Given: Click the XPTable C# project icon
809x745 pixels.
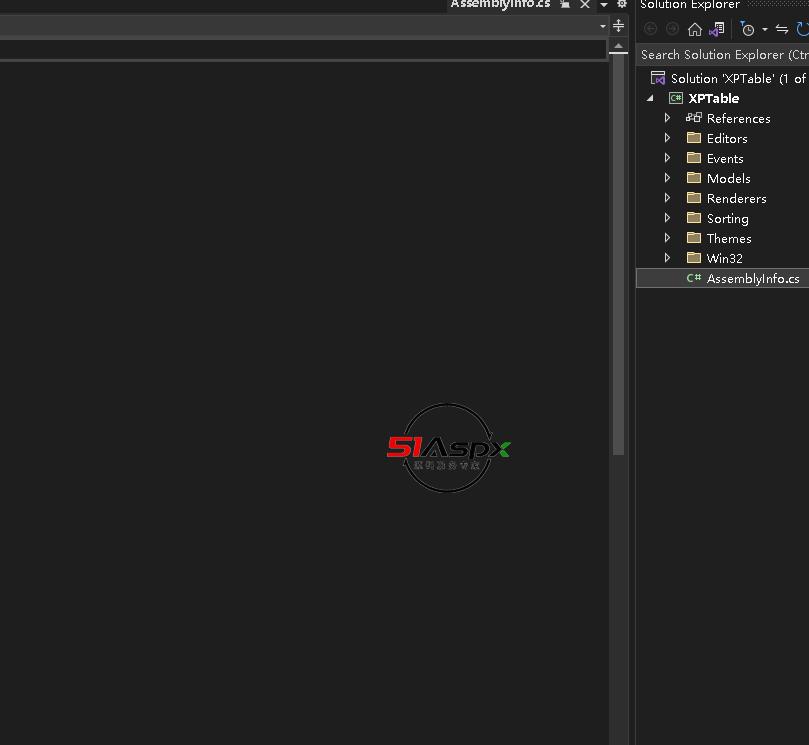Looking at the screenshot, I should pyautogui.click(x=676, y=98).
